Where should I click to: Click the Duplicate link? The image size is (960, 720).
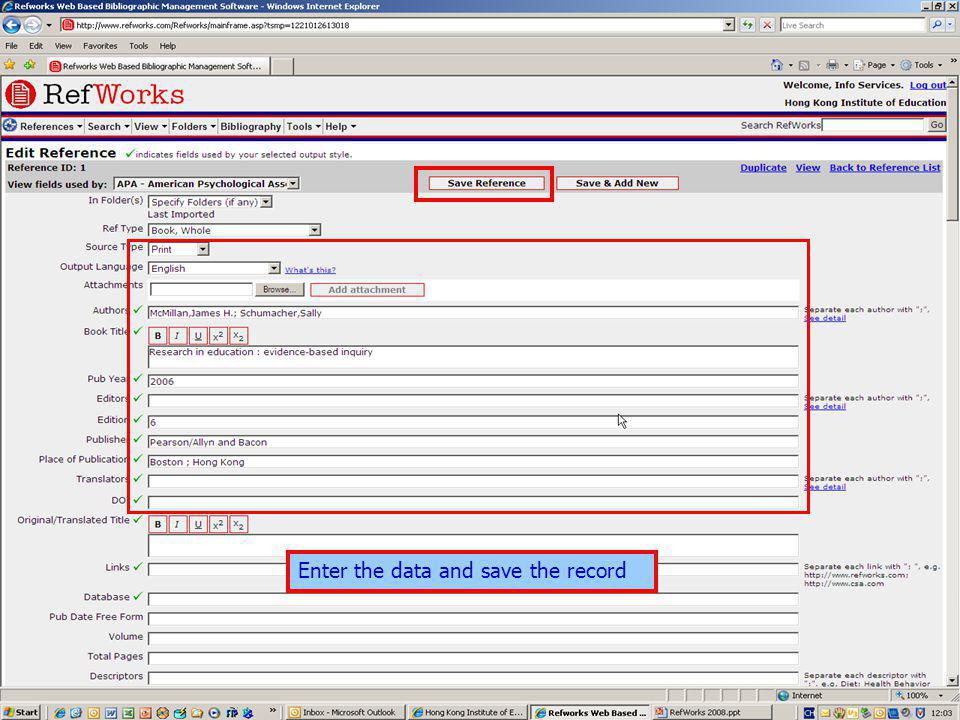click(763, 168)
